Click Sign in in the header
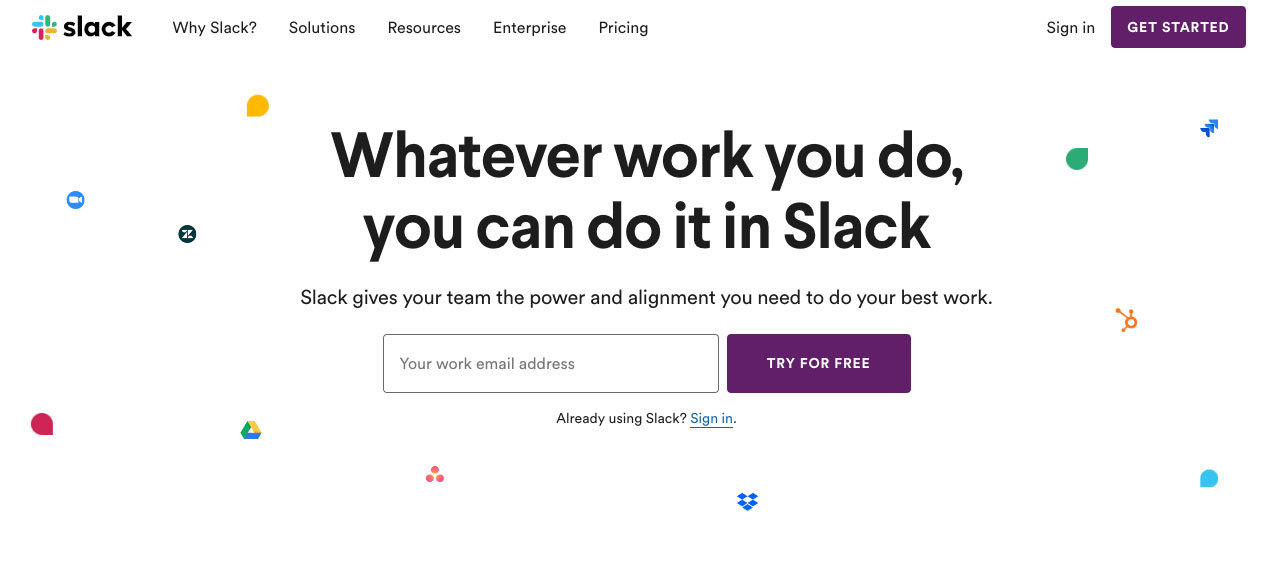The height and width of the screenshot is (564, 1285). 1070,28
